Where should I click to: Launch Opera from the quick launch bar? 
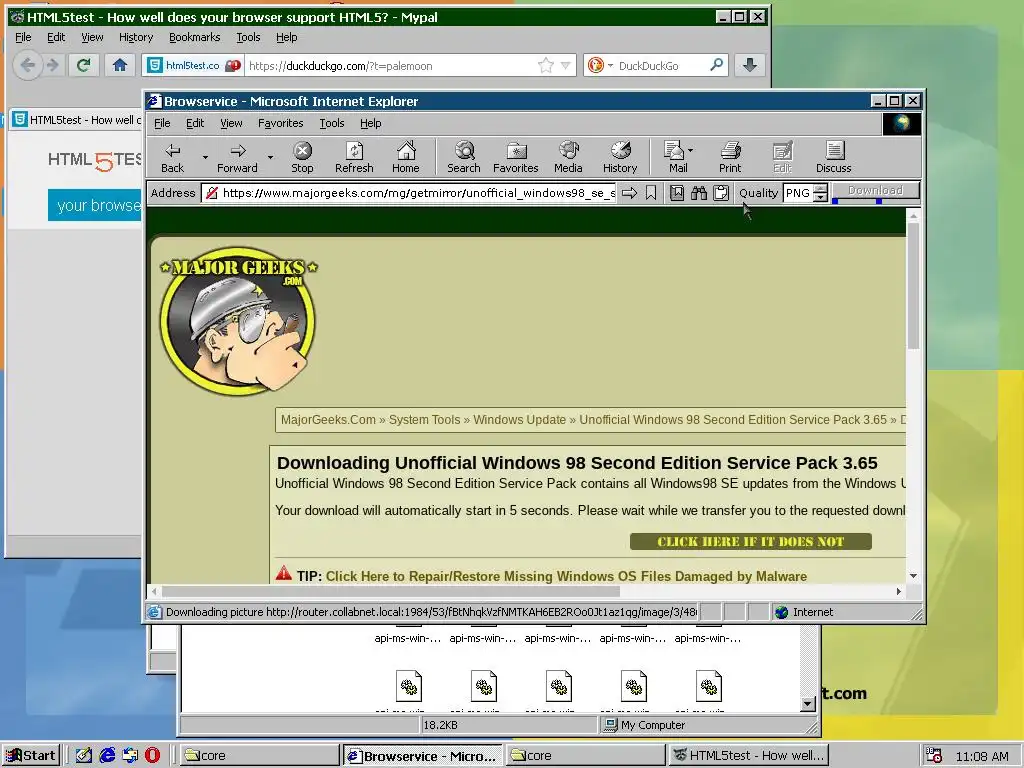[152, 756]
